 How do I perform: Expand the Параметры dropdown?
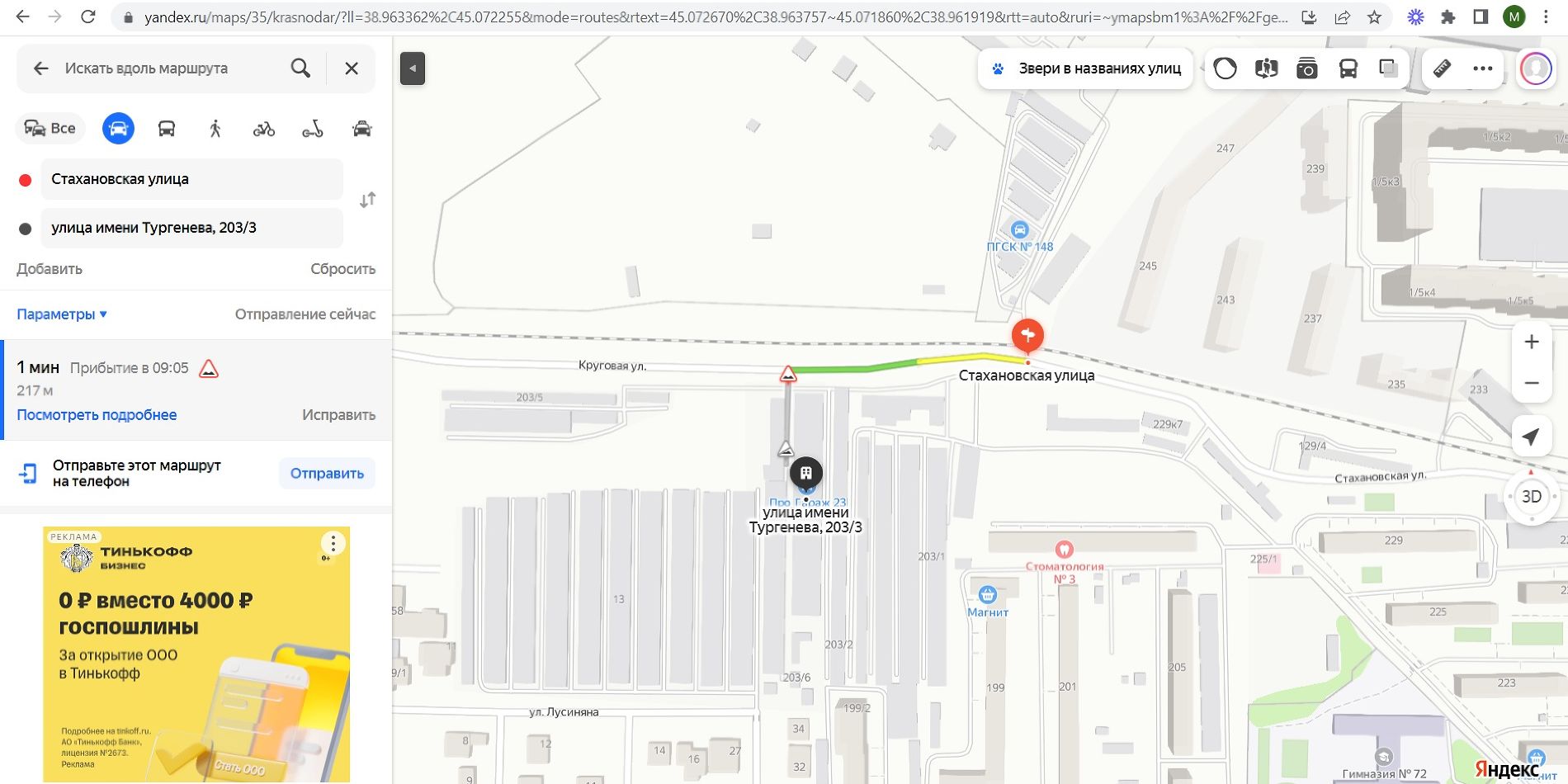click(x=62, y=314)
